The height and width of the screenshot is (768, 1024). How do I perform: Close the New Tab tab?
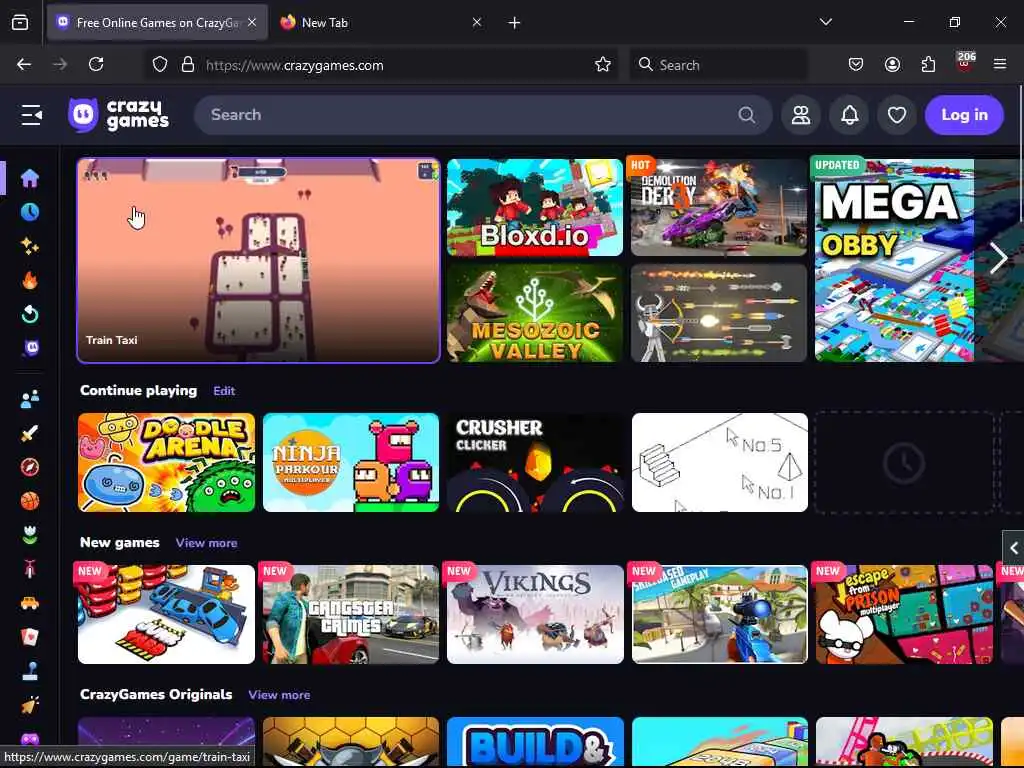(x=477, y=23)
